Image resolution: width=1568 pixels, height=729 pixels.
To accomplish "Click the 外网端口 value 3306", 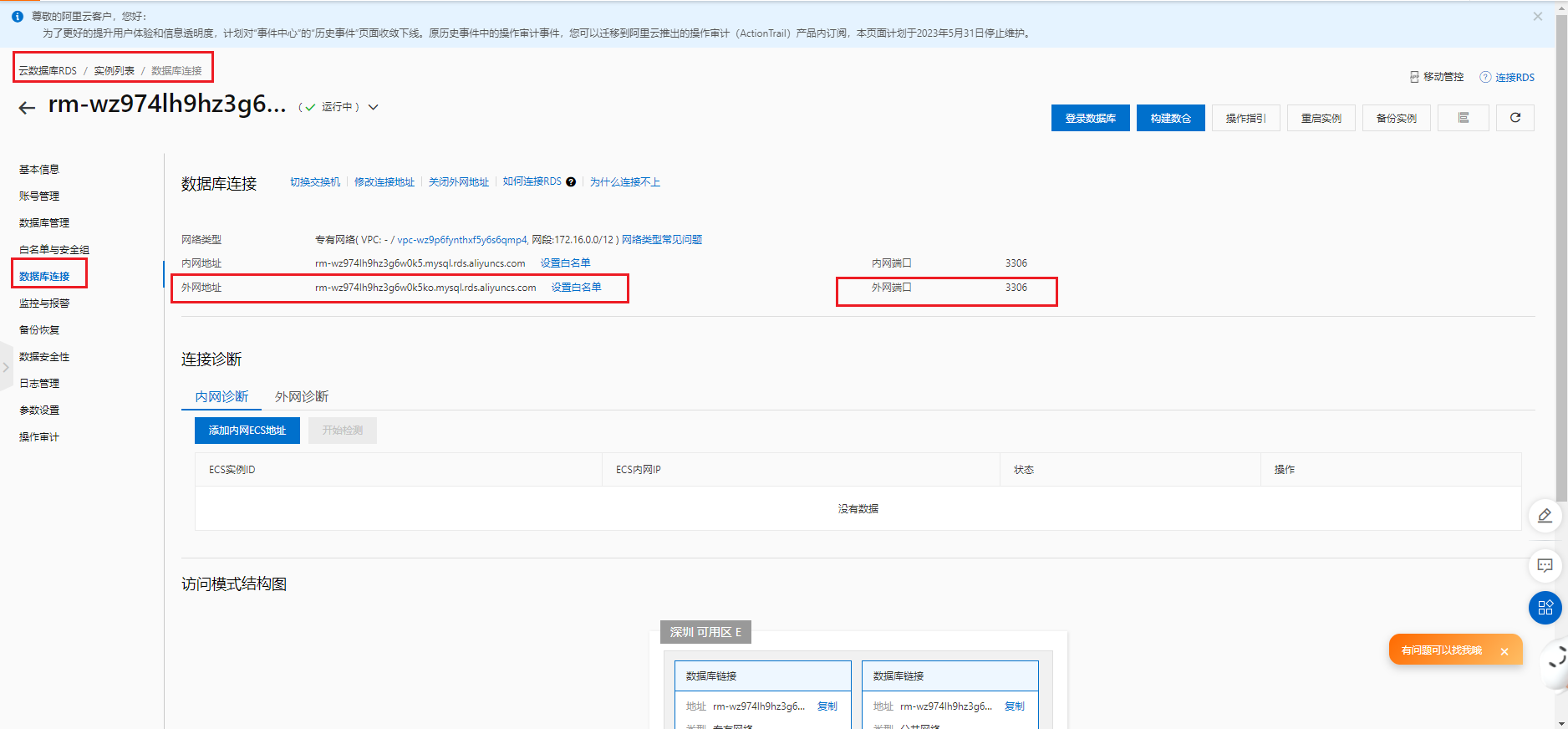I will [1016, 287].
